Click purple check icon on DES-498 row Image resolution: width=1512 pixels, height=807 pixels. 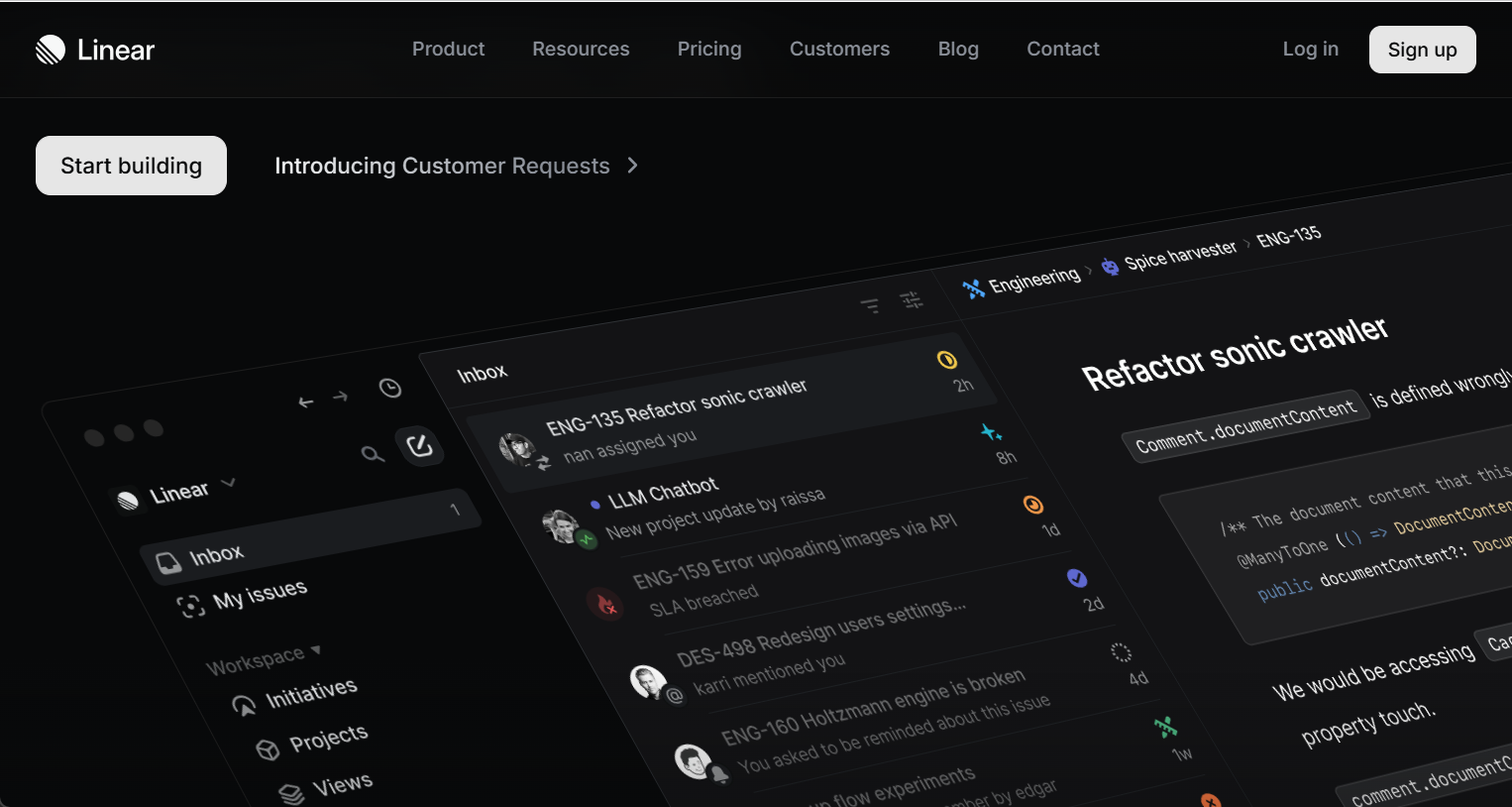pyautogui.click(x=1077, y=578)
